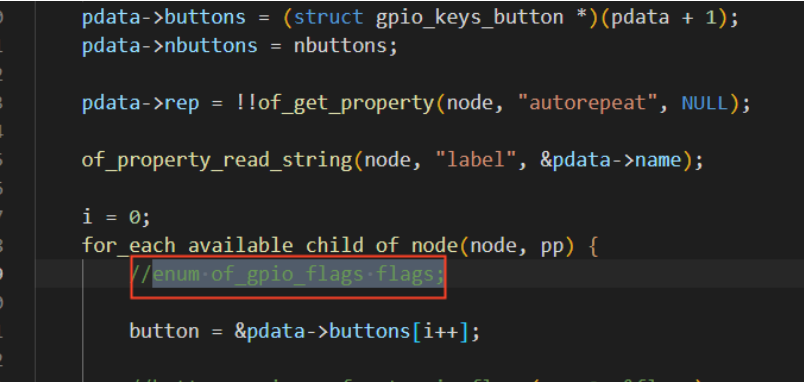Click the highlighted enum of_gpio_flags comment

point(298,274)
